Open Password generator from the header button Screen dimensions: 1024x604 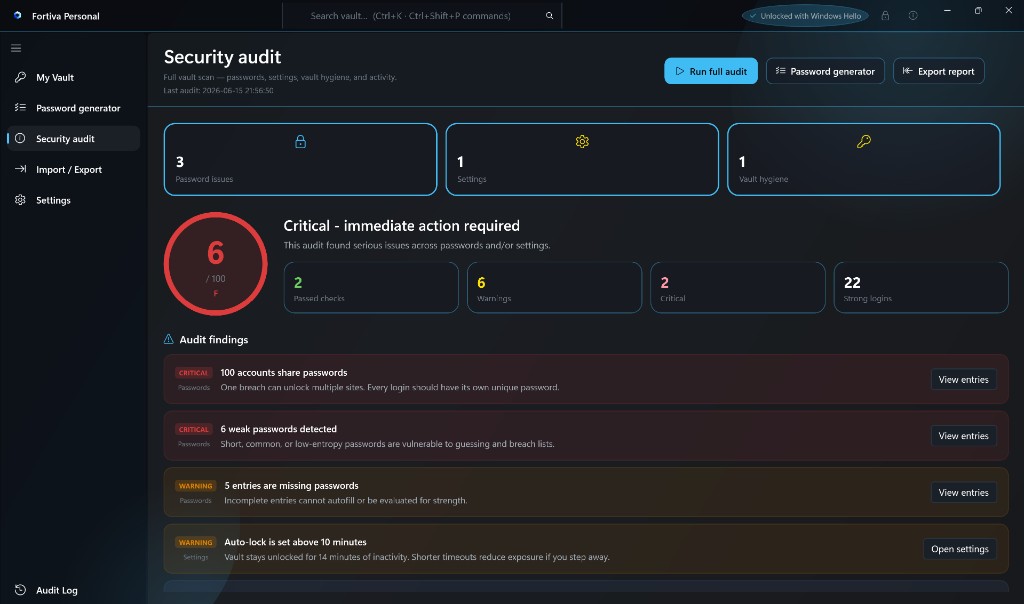(825, 71)
